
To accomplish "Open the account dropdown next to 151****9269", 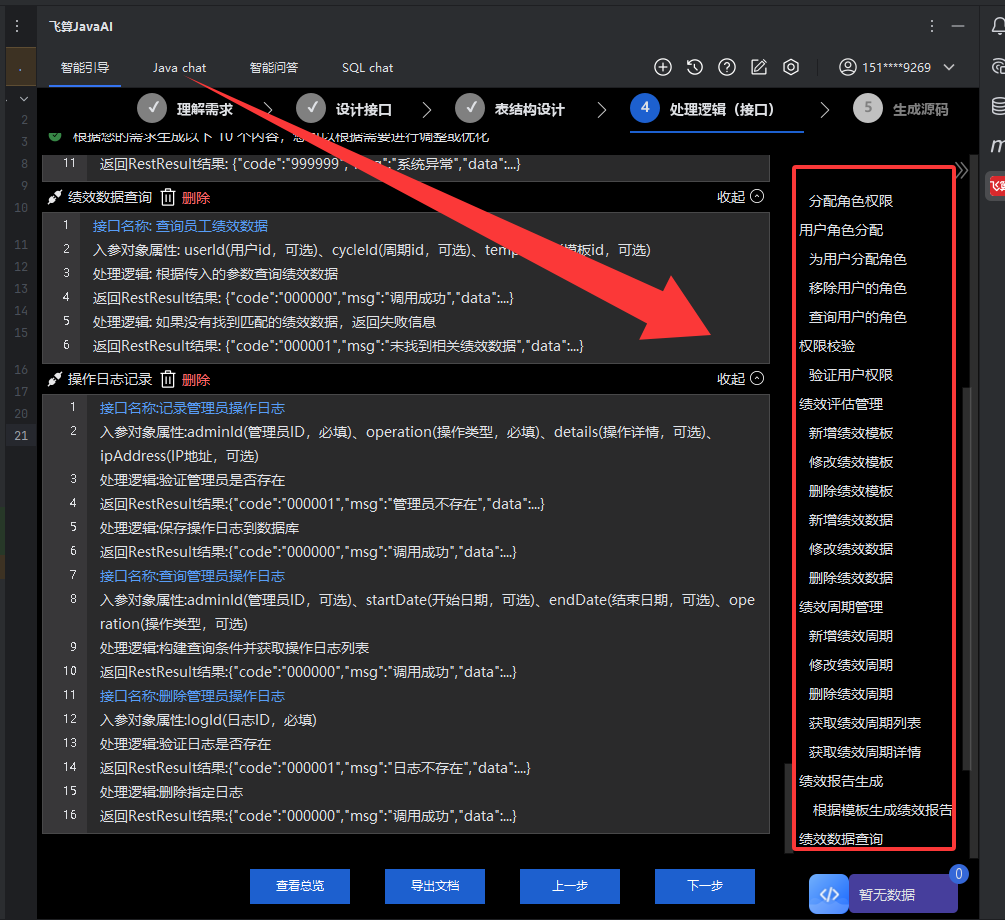I will pyautogui.click(x=949, y=67).
